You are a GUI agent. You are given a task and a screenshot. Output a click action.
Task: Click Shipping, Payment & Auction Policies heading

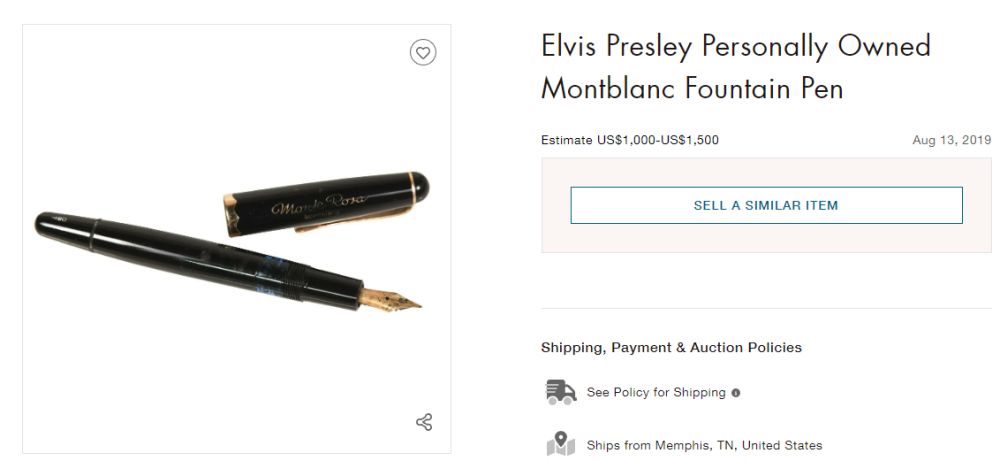(x=671, y=347)
